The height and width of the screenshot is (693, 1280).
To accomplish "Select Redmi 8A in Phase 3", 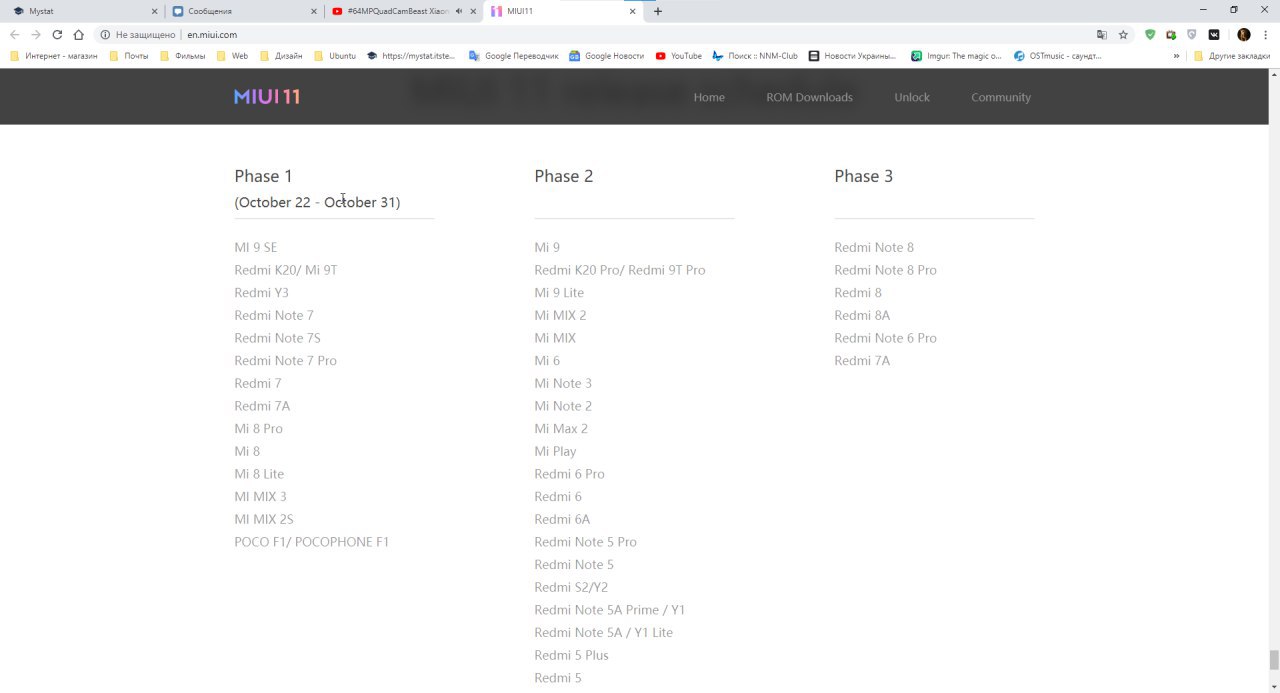I will [x=862, y=315].
